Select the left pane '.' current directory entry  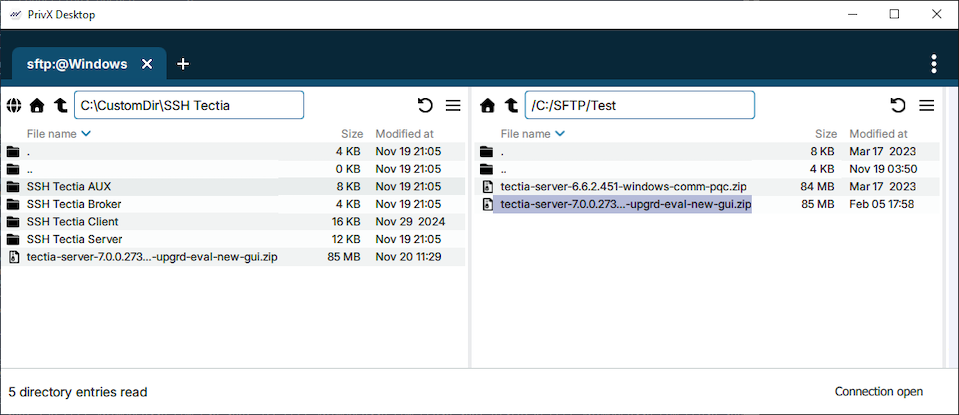tap(235, 152)
